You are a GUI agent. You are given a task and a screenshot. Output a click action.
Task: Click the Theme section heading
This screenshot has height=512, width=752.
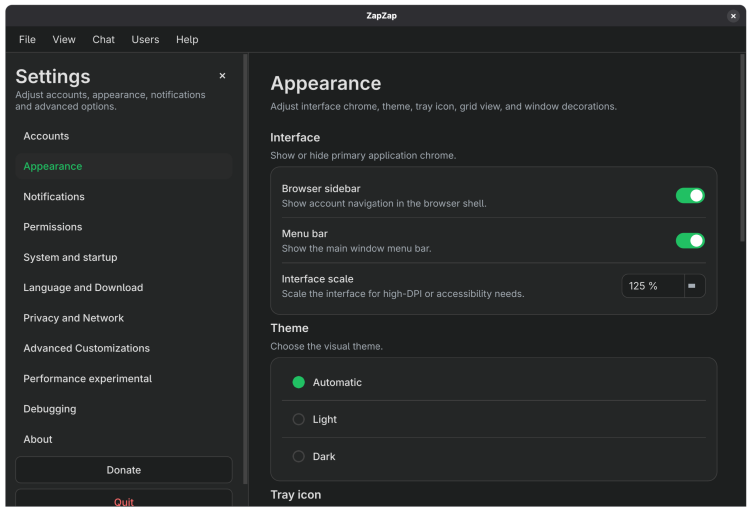coord(289,328)
